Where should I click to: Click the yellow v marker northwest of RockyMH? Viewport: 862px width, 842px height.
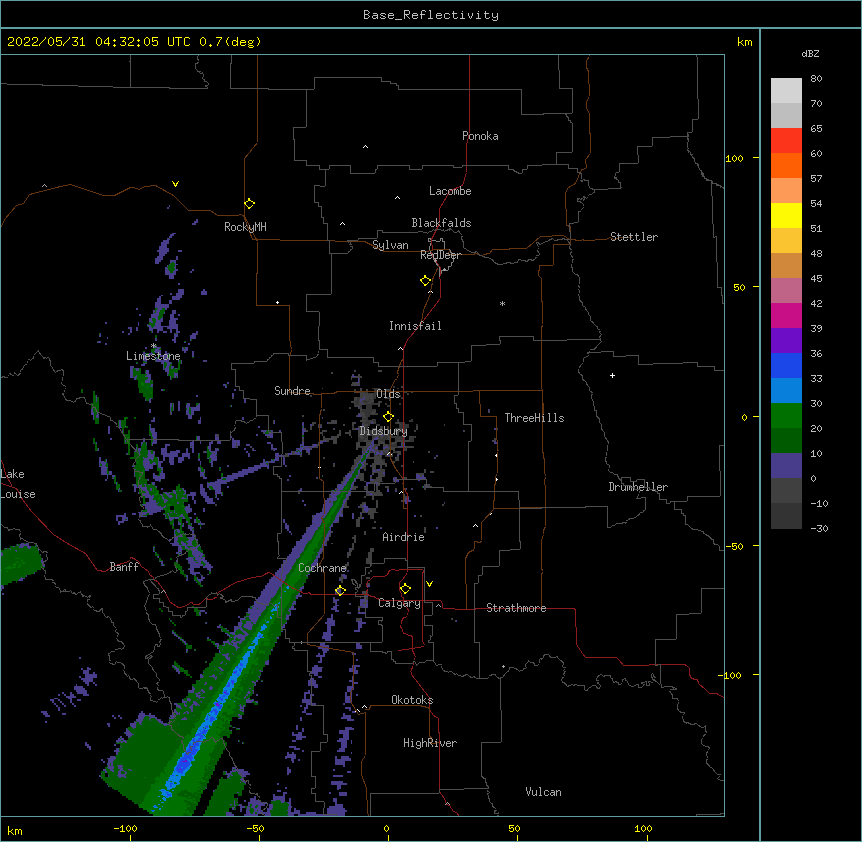(175, 184)
